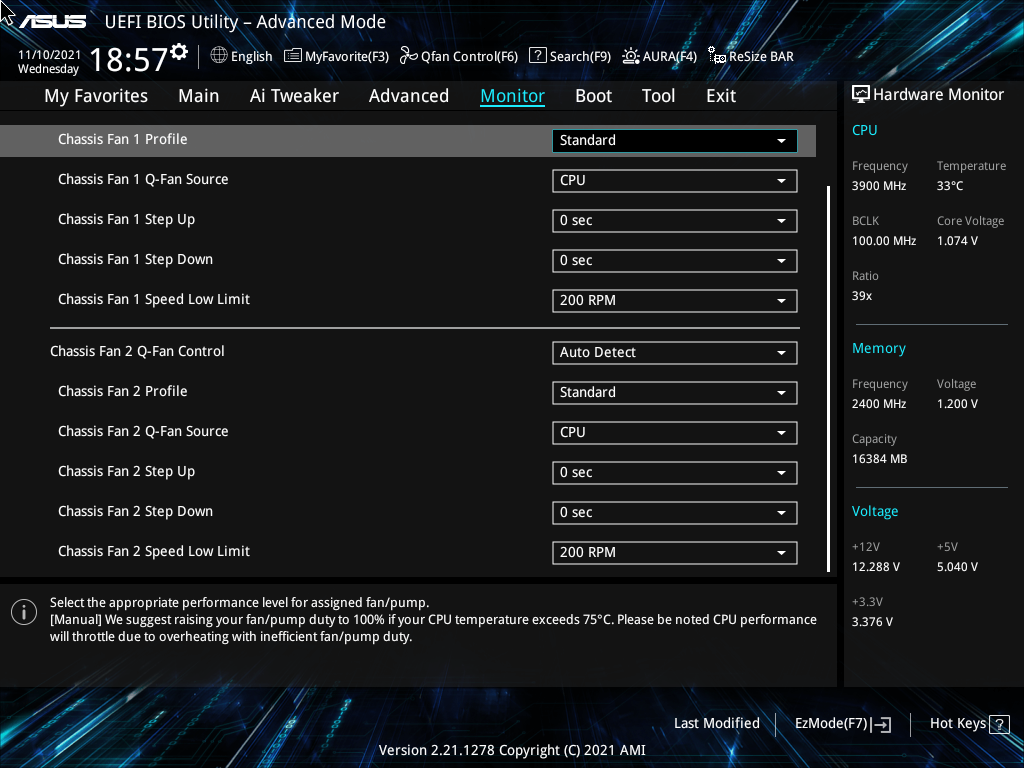1024x768 pixels.
Task: Click Last Modified button
Action: point(716,724)
